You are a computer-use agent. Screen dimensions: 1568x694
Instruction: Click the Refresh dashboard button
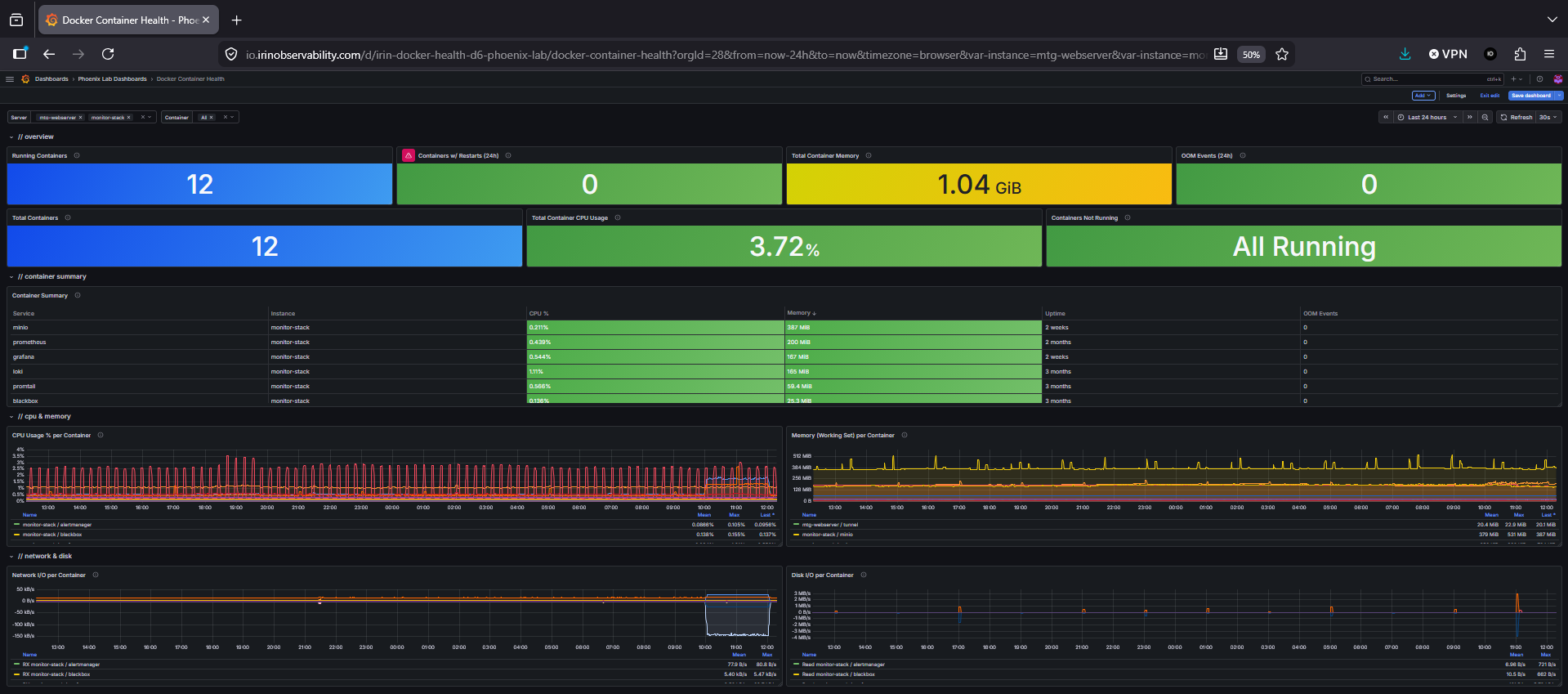pos(1517,118)
